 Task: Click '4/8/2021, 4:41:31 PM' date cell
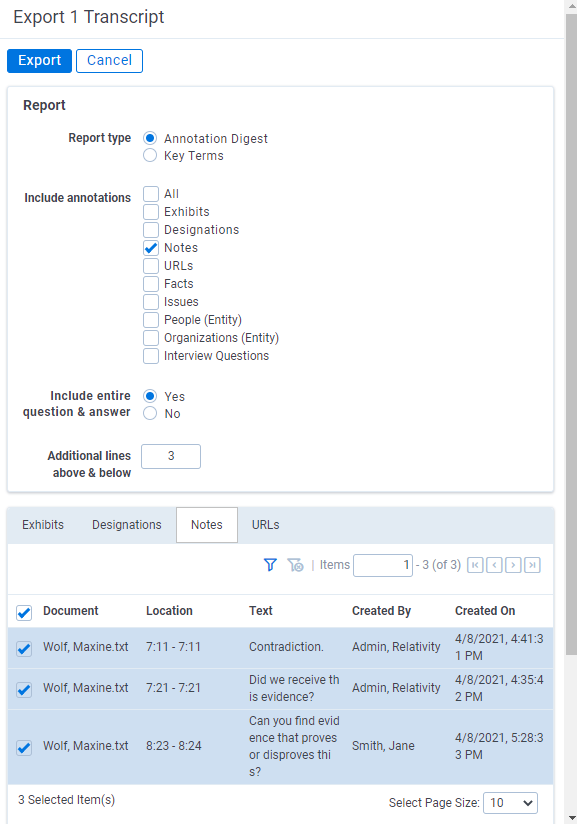(x=499, y=647)
